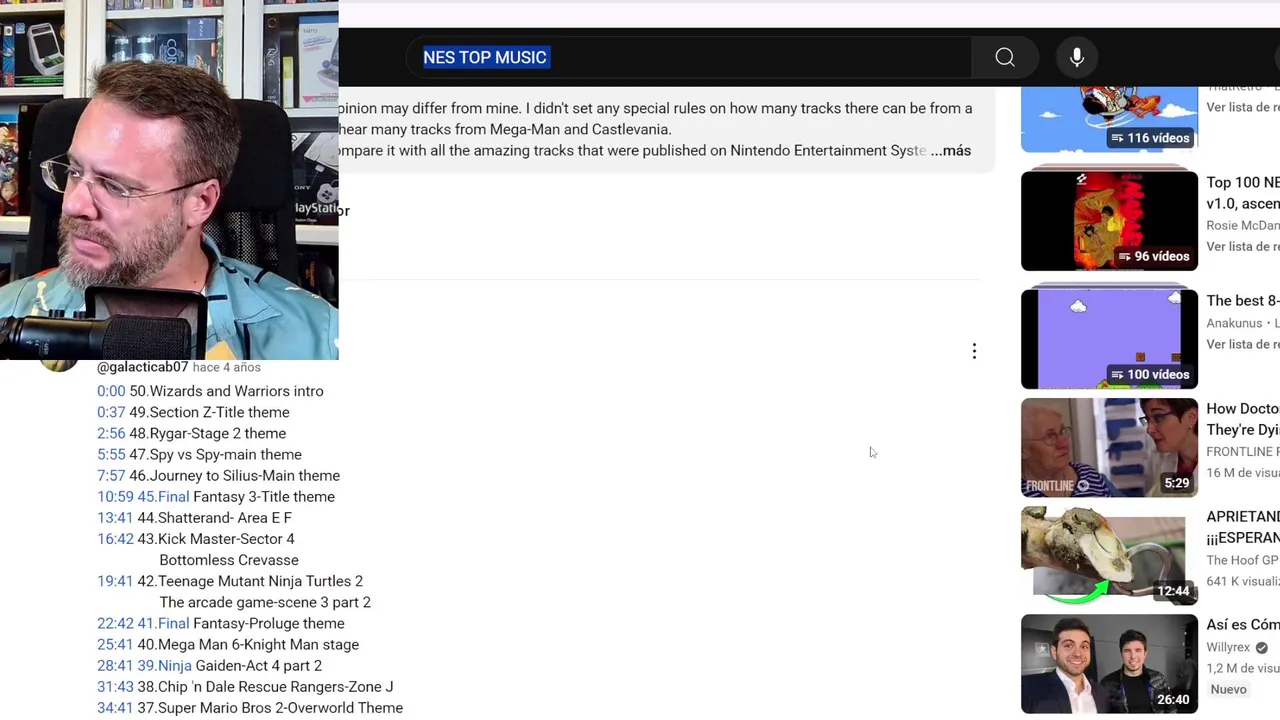Viewport: 1280px width, 720px height.
Task: Jump to timestamp 13:41
Action: coord(115,517)
